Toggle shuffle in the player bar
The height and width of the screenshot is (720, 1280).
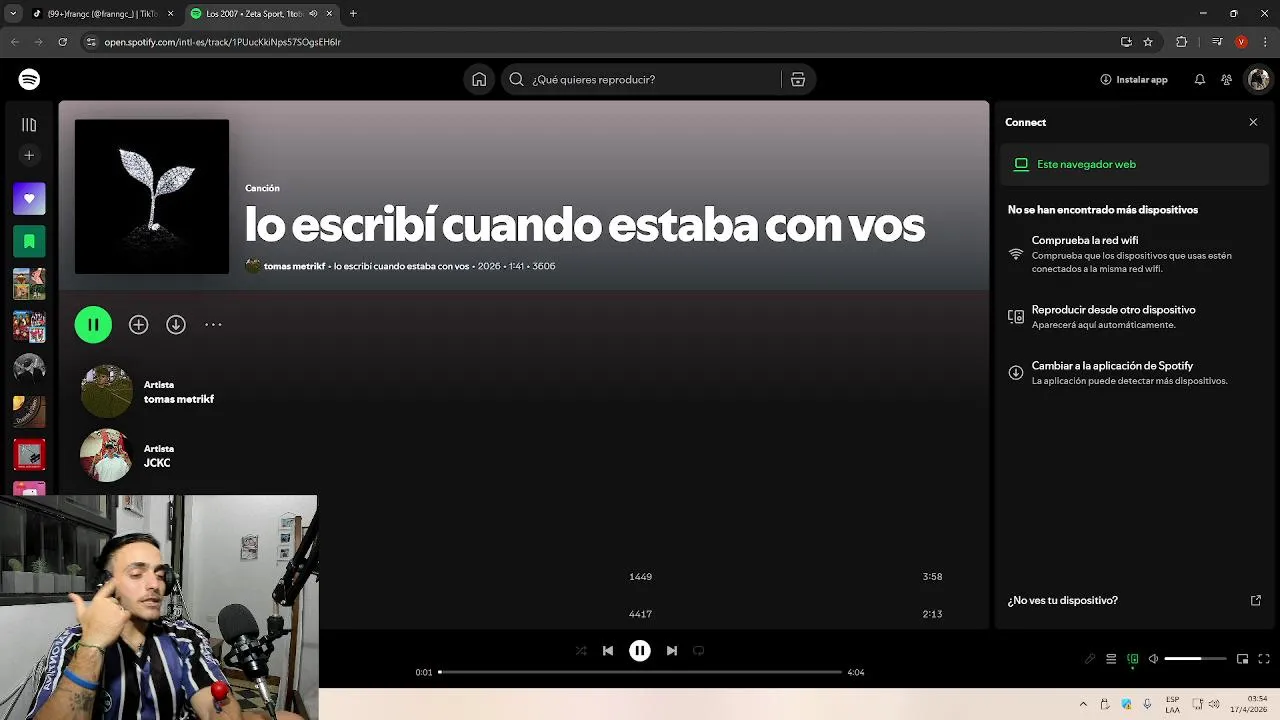[581, 650]
